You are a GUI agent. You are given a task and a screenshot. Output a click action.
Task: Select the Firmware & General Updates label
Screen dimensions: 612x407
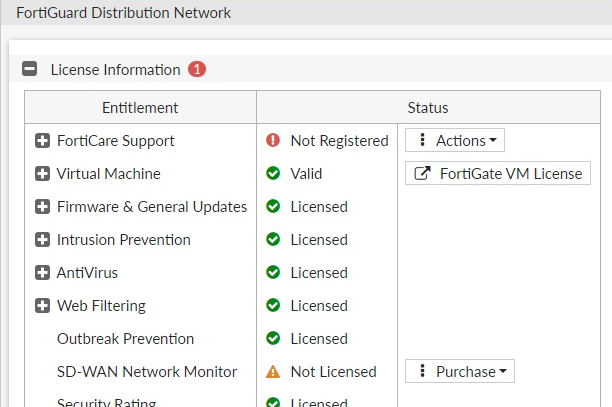(x=152, y=207)
